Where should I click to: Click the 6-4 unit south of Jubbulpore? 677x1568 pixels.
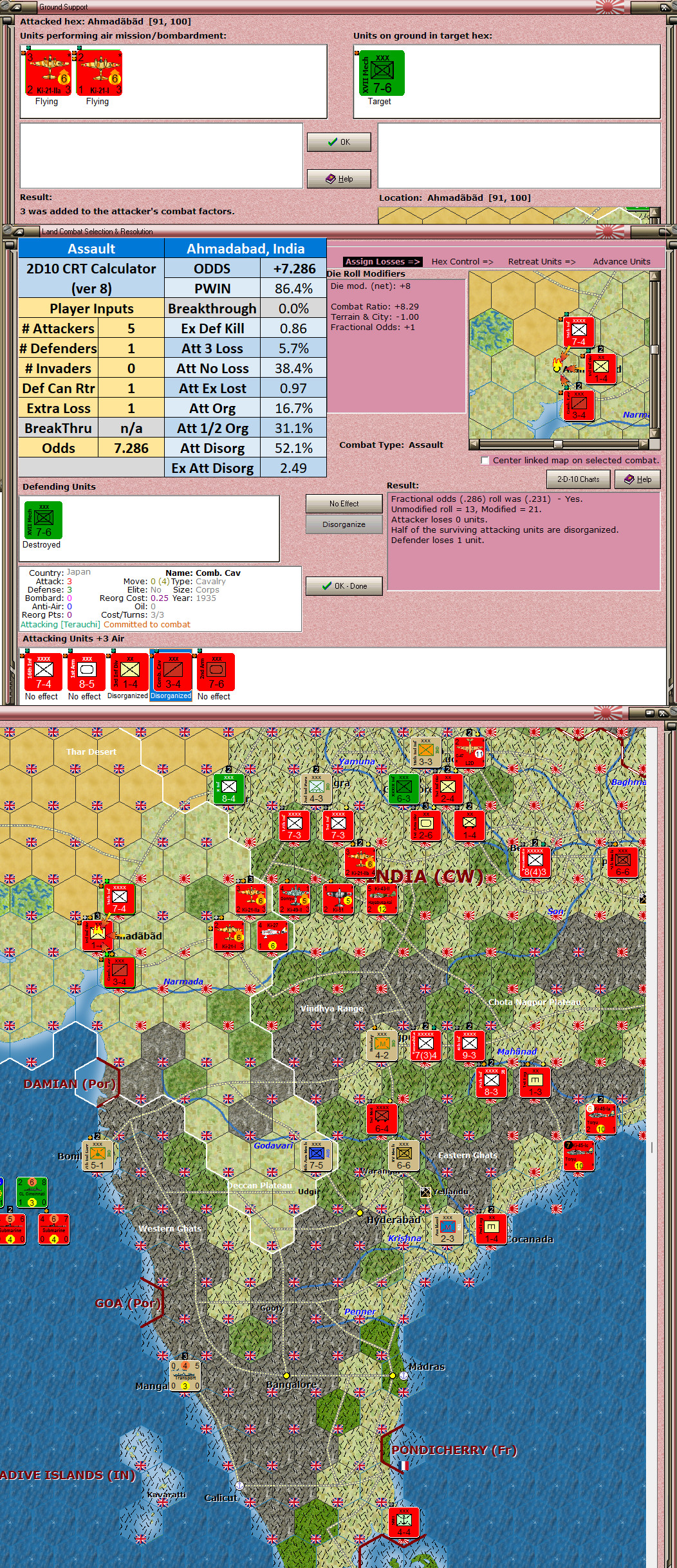point(382,1119)
